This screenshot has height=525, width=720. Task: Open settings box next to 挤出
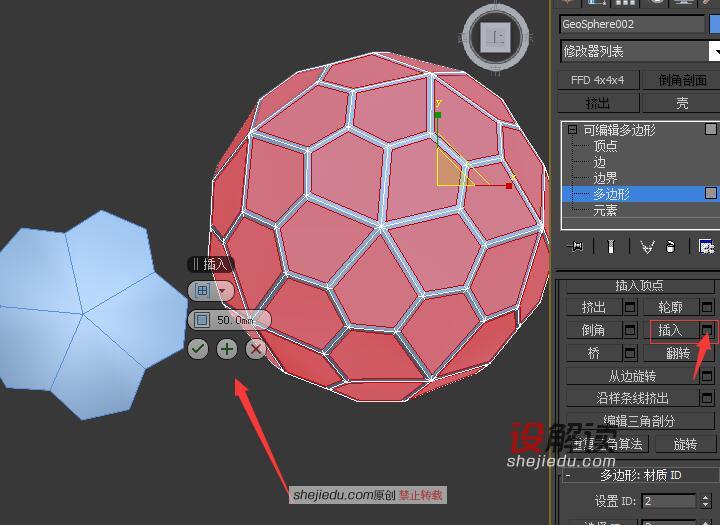(630, 307)
